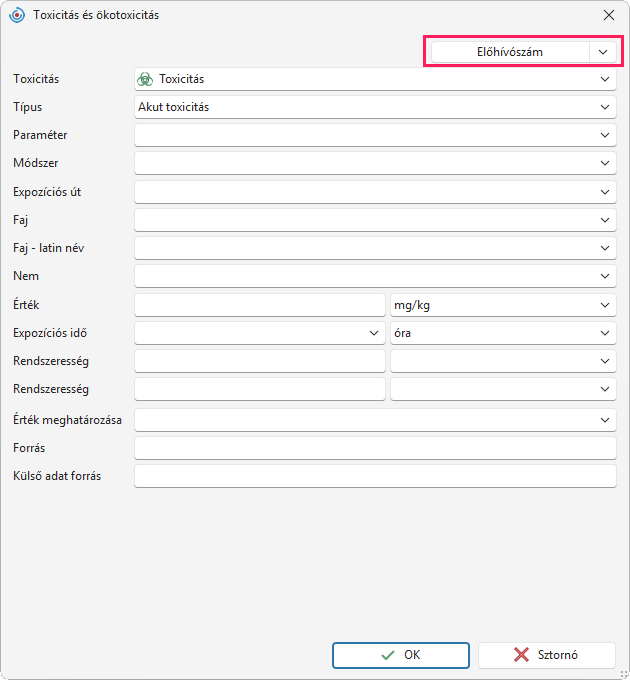Expand the Előhívószám split-button arrow
630x680 pixels.
click(x=603, y=52)
